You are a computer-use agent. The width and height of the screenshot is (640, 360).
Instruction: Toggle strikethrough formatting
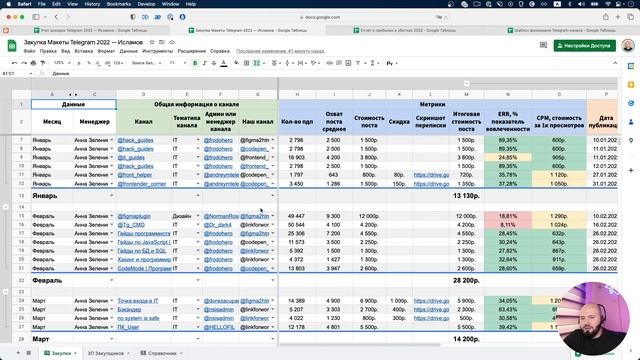pos(214,63)
